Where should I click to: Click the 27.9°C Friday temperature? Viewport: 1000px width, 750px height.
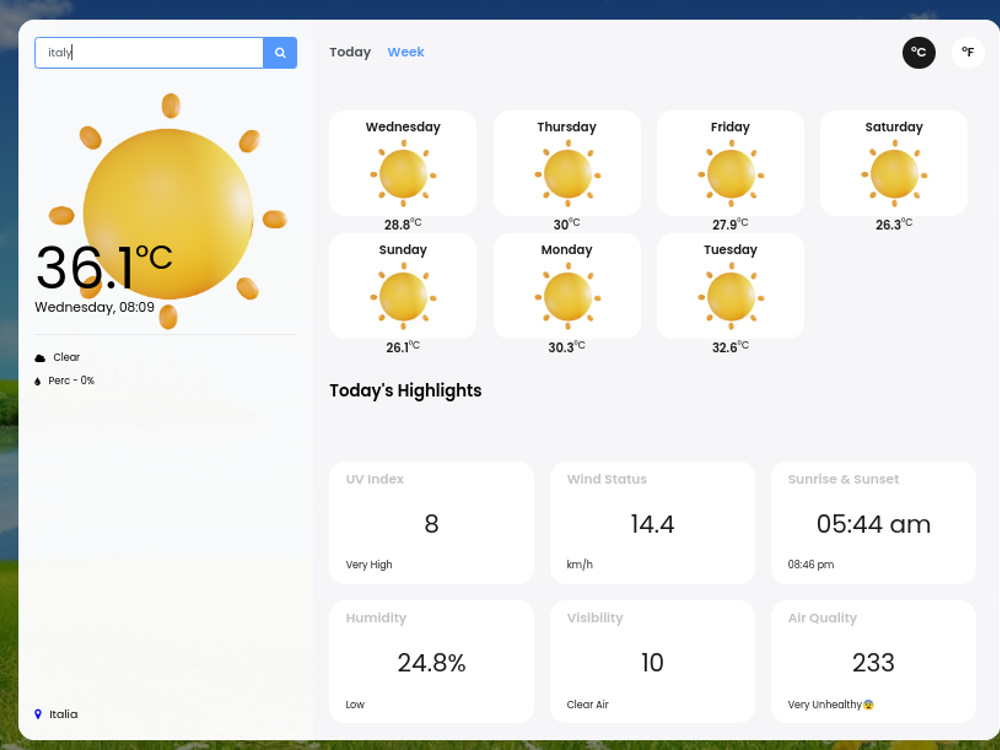730,224
